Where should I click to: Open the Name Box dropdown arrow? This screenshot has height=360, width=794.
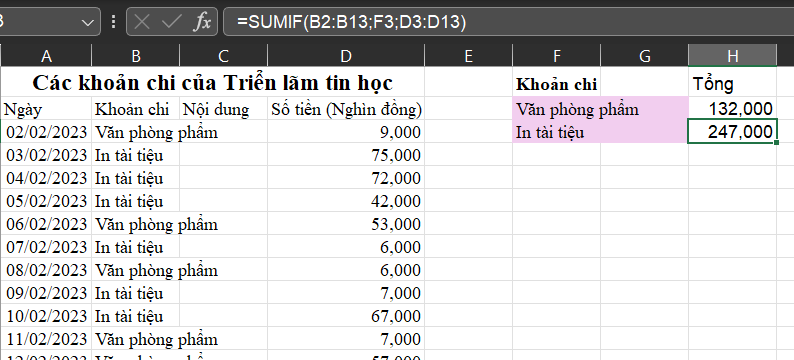[x=87, y=22]
